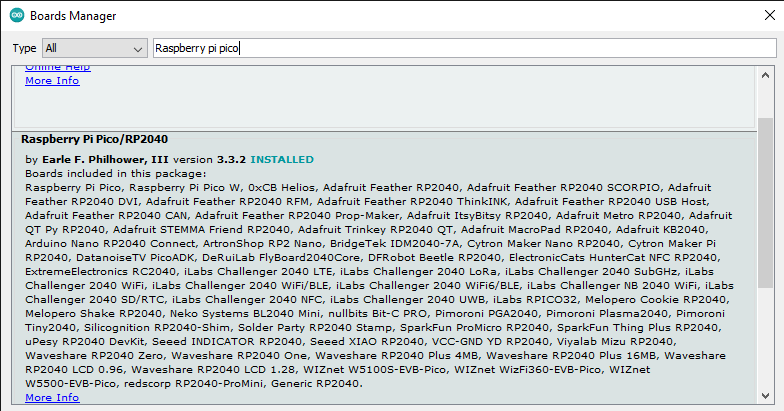The height and width of the screenshot is (411, 784).
Task: Click 'SparkFun ProMicro RP2040' in board list
Action: click(474, 328)
